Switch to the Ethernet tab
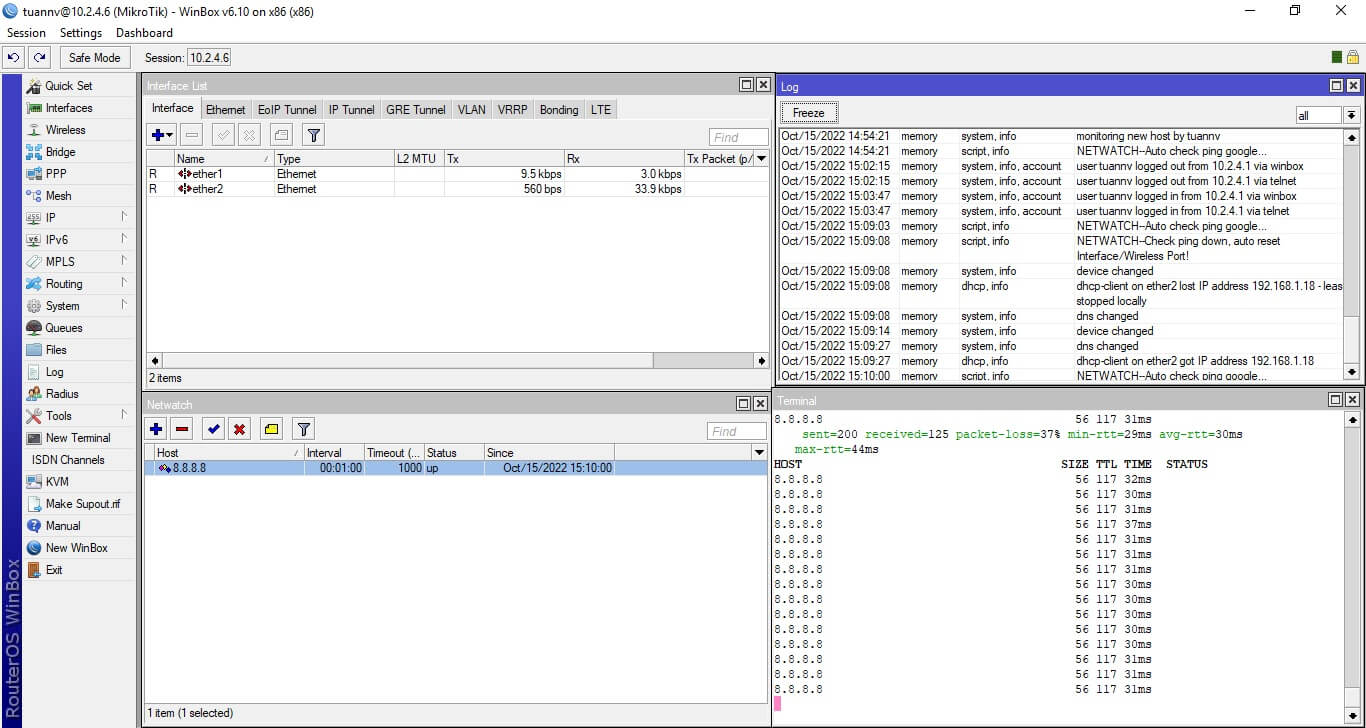 pyautogui.click(x=226, y=110)
